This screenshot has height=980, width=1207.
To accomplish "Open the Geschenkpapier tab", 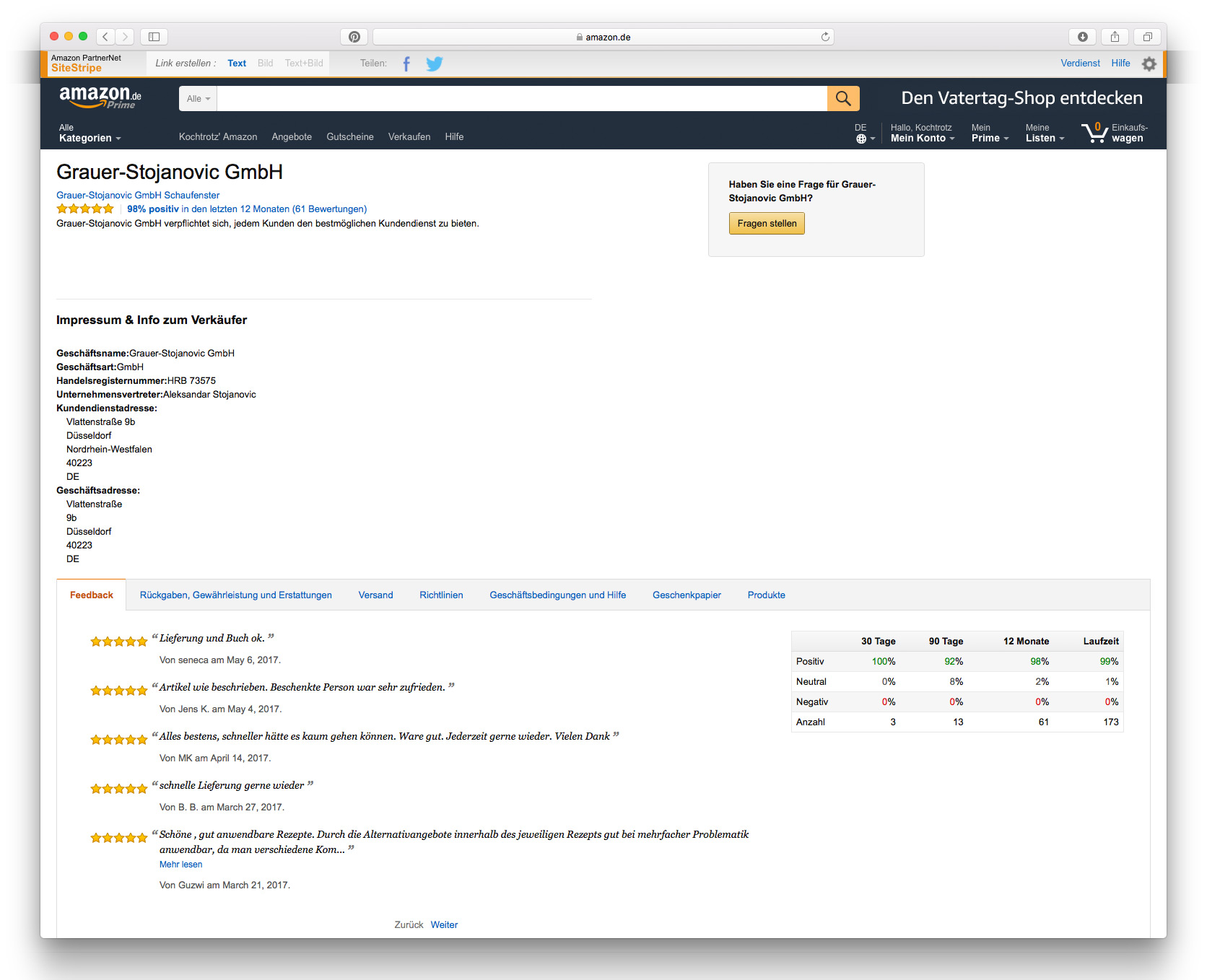I will (687, 595).
